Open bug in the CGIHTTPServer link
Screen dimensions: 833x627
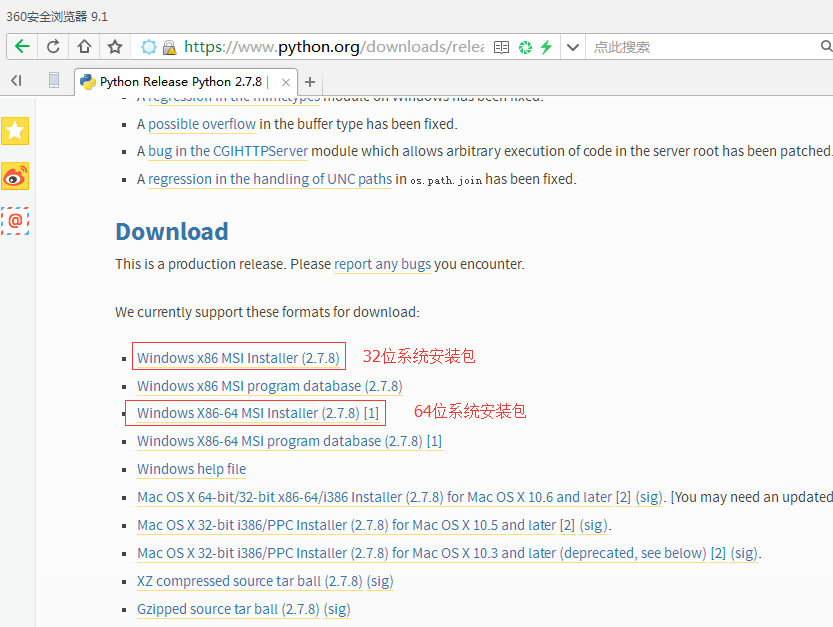click(x=228, y=151)
